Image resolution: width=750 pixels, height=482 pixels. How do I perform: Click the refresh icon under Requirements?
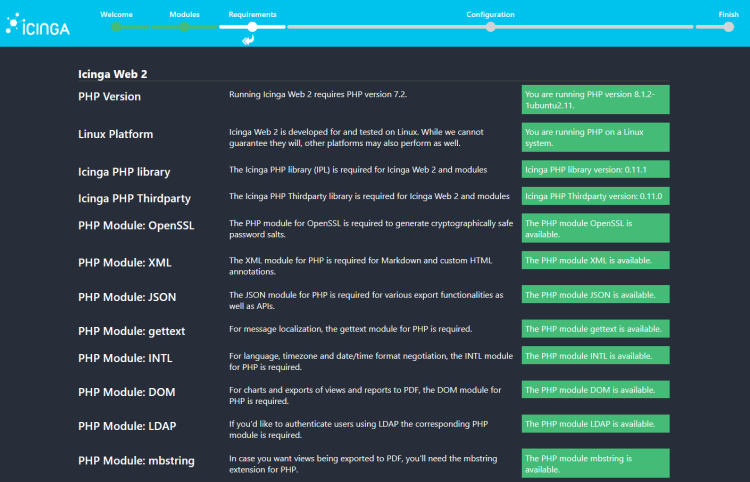coord(248,41)
